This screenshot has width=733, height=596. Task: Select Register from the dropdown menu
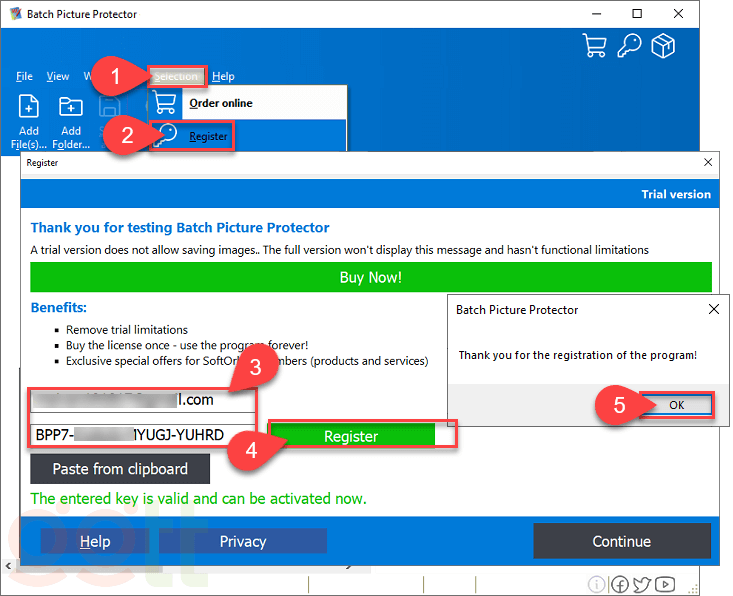[208, 136]
